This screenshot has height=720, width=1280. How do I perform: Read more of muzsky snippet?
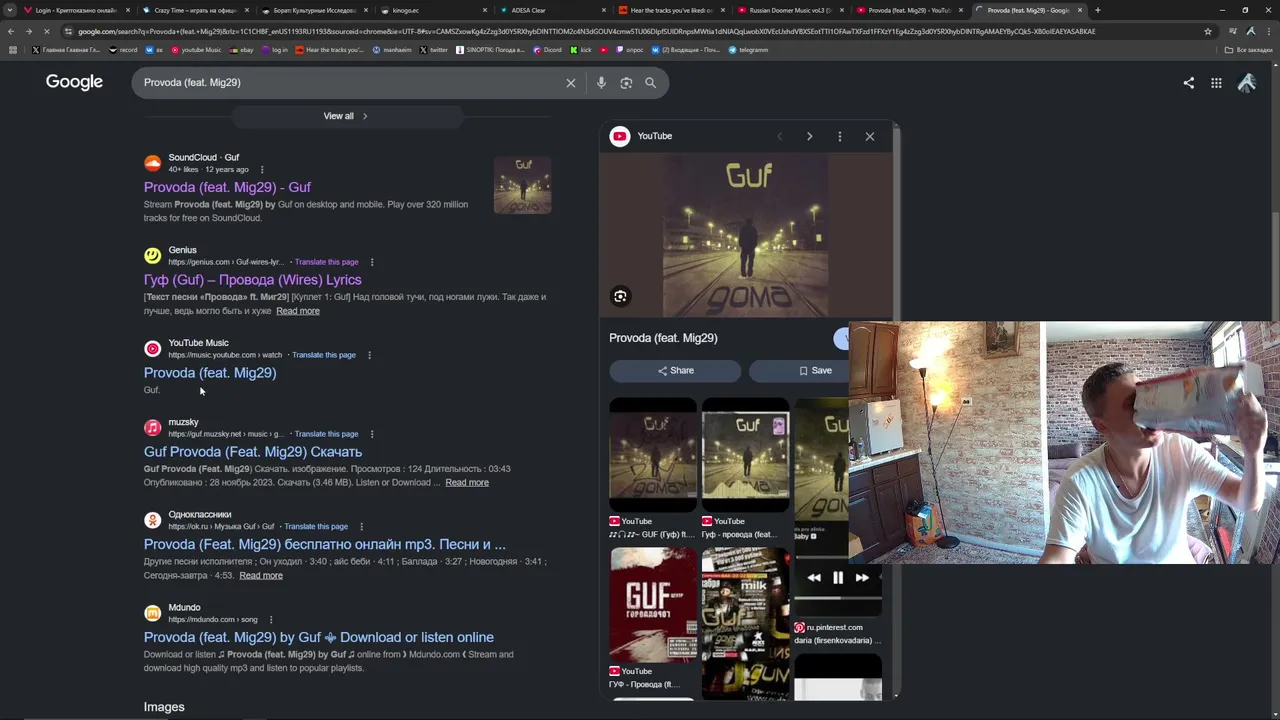(x=467, y=483)
